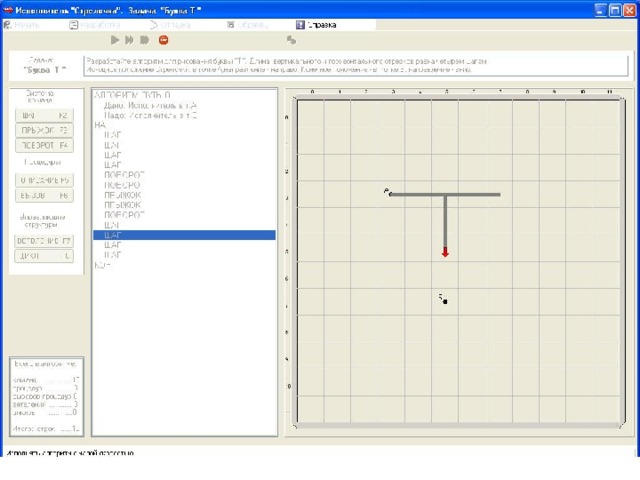Screen dimensions: 640x480
Task: Maximize the Стрелочка window
Action: coord(615,10)
